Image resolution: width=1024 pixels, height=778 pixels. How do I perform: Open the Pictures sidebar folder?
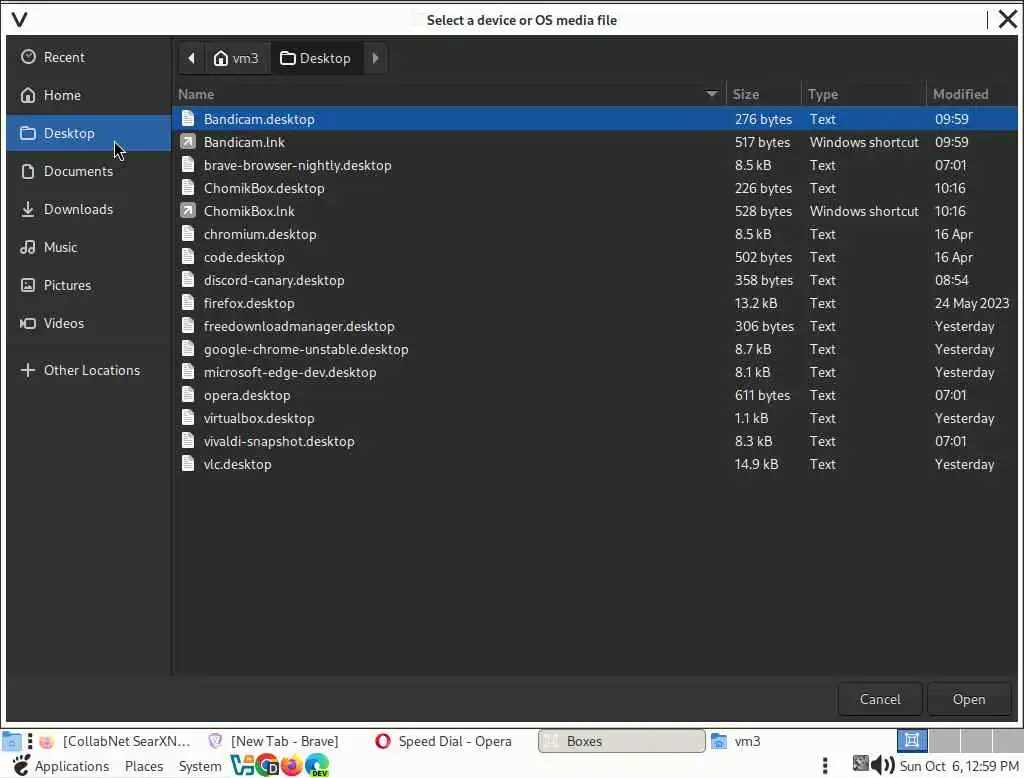88,285
